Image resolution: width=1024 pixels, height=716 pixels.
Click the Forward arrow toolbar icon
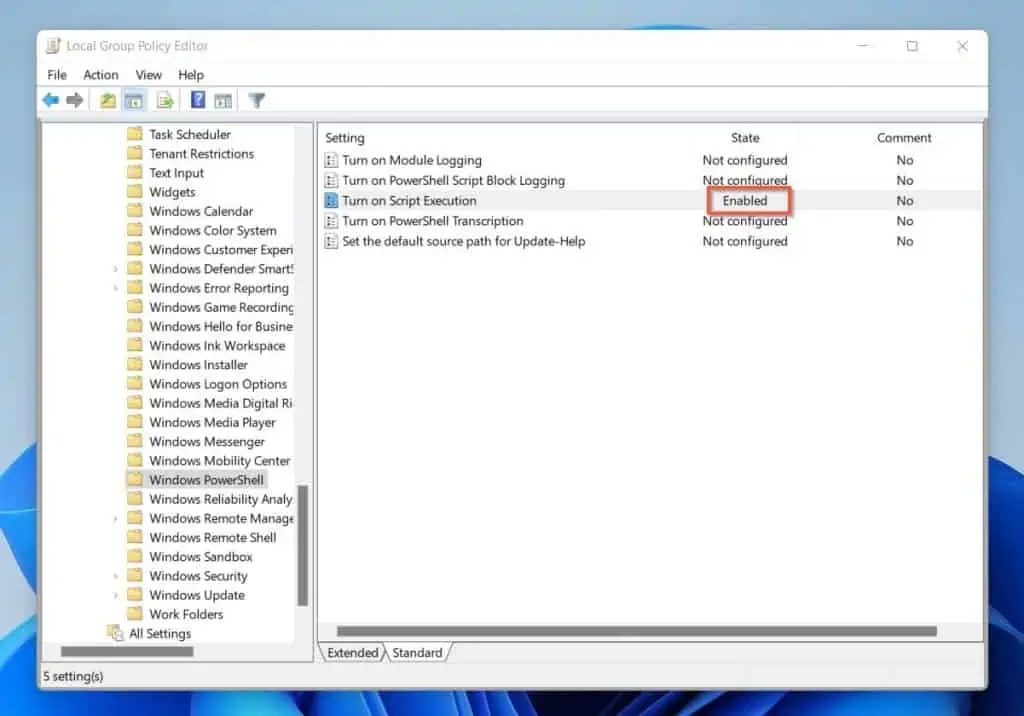tap(75, 101)
